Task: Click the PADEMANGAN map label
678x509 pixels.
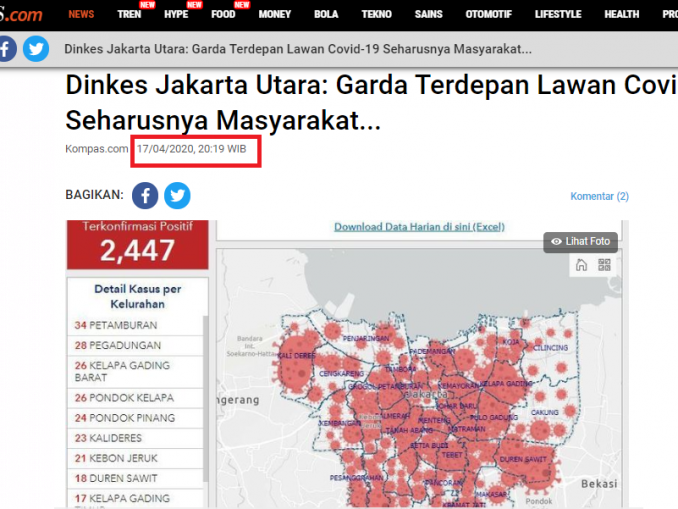Action: tap(432, 351)
